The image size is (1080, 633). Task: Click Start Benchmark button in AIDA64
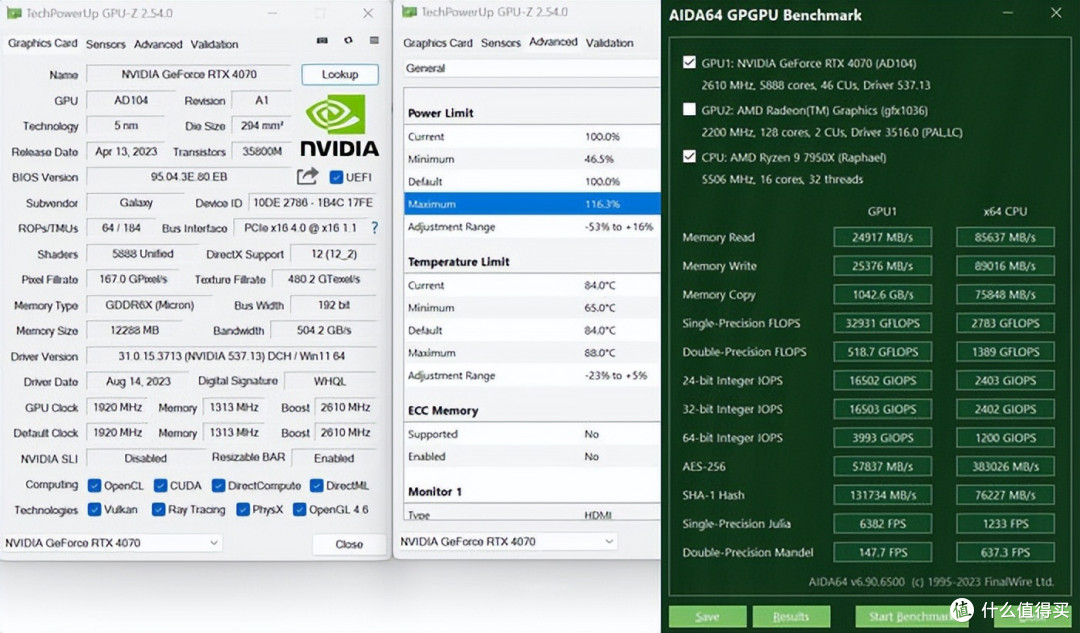tap(912, 616)
